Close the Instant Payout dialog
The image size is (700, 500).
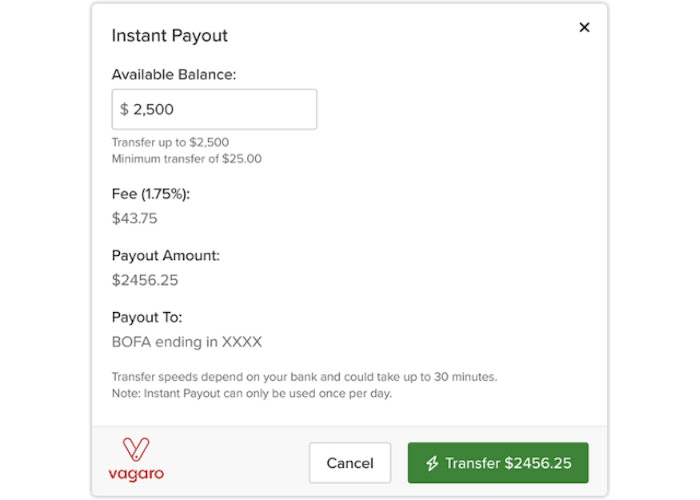pos(585,28)
